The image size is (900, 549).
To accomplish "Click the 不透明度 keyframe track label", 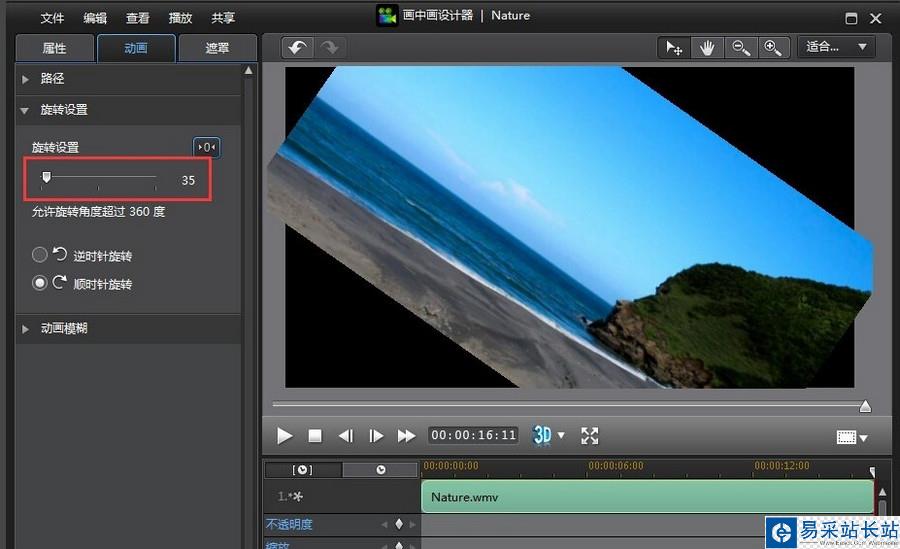I will (289, 524).
